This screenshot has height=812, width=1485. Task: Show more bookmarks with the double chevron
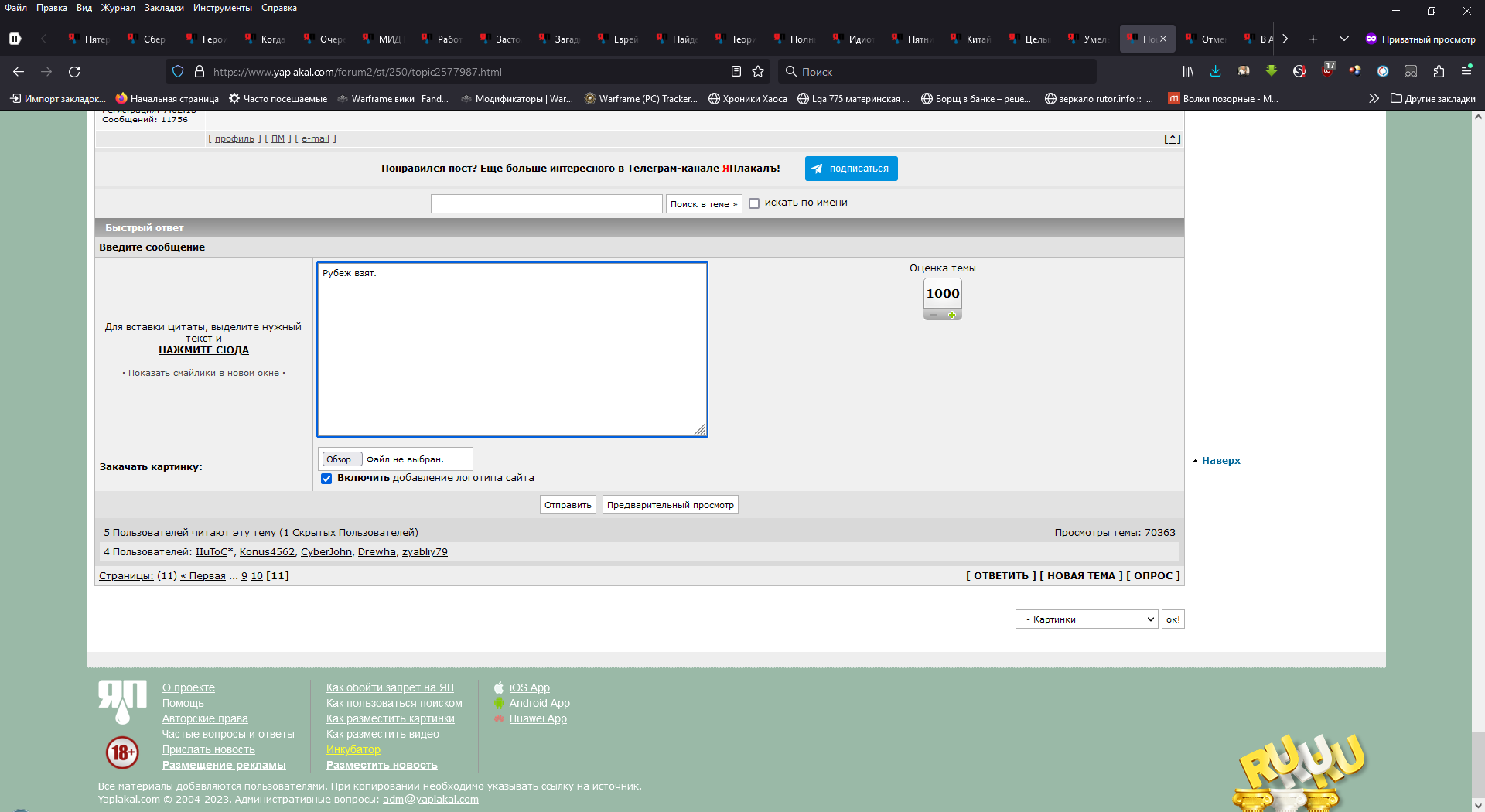[1374, 98]
